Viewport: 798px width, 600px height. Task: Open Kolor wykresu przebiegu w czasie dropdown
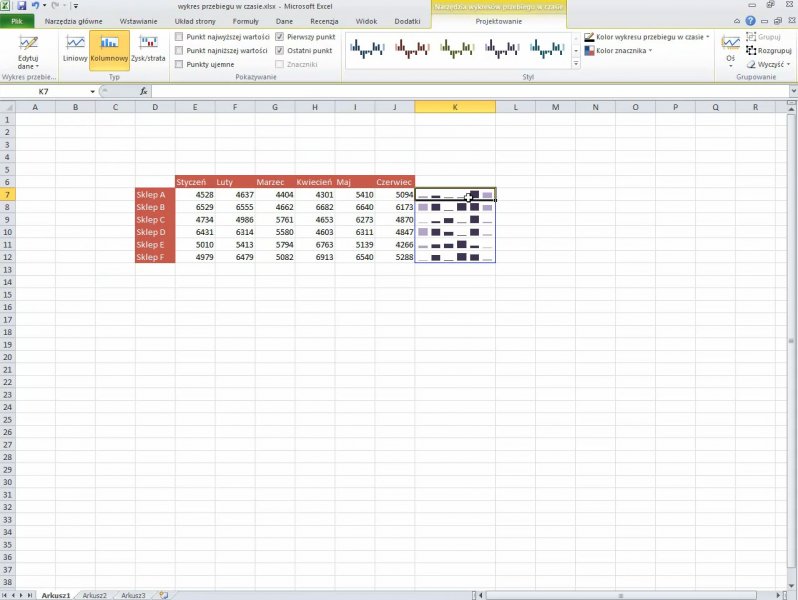tap(647, 36)
